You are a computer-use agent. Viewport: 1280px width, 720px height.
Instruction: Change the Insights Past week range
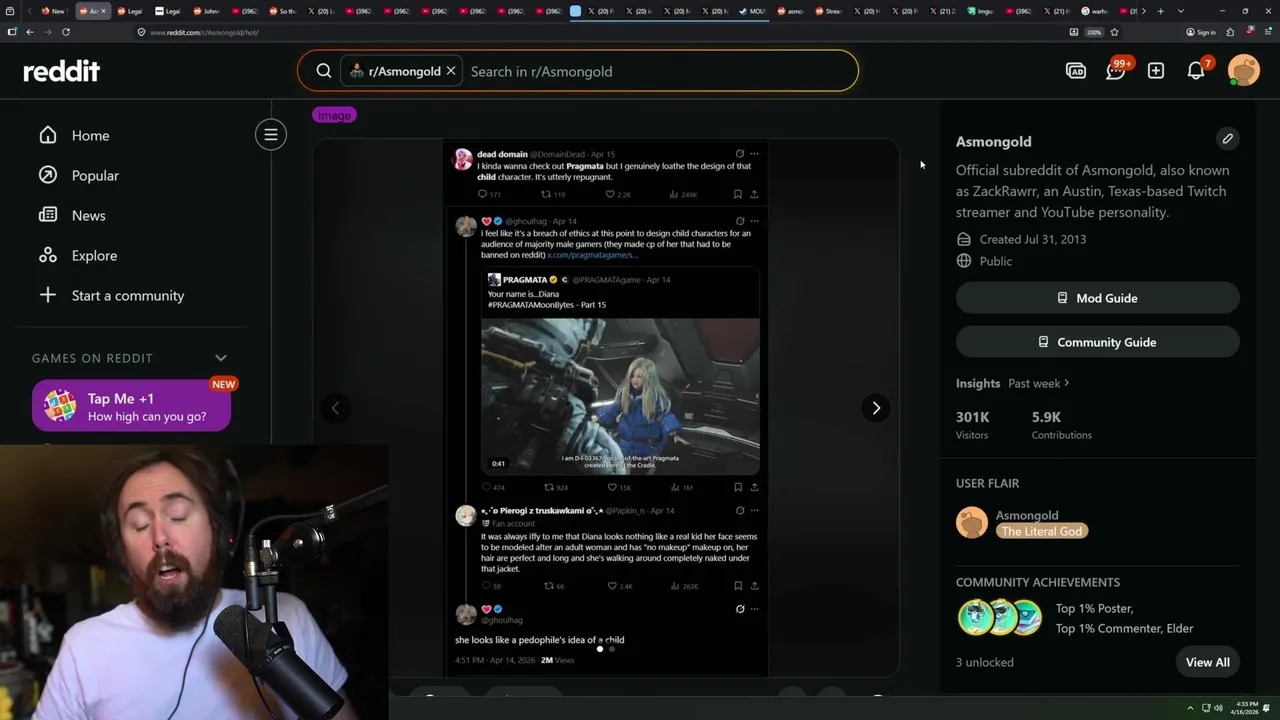[x=1038, y=383]
